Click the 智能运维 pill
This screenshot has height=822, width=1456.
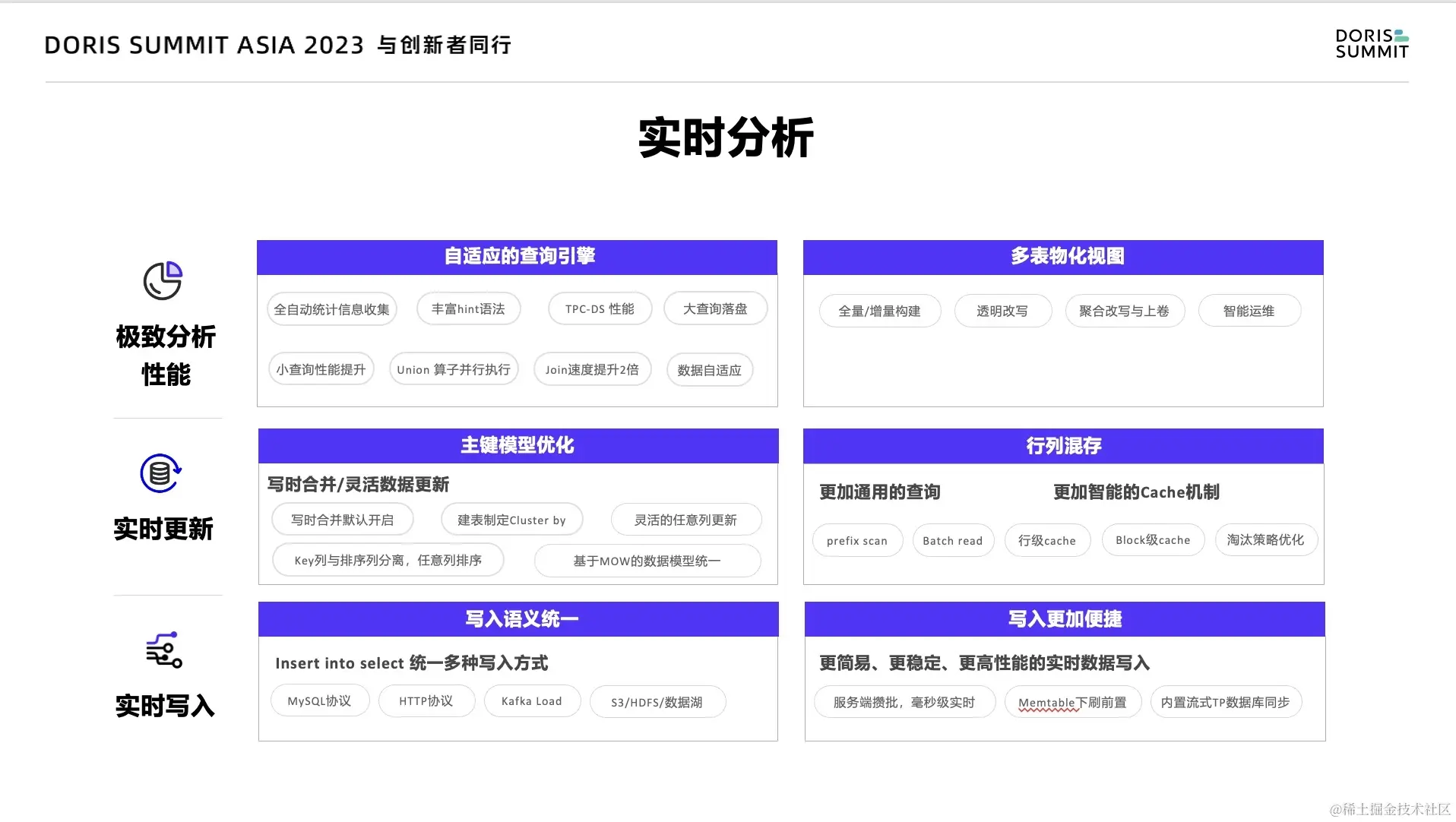click(x=1249, y=311)
